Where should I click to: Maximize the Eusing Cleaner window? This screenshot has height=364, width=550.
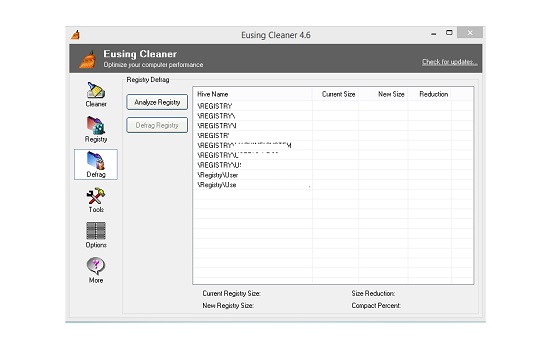click(x=449, y=33)
